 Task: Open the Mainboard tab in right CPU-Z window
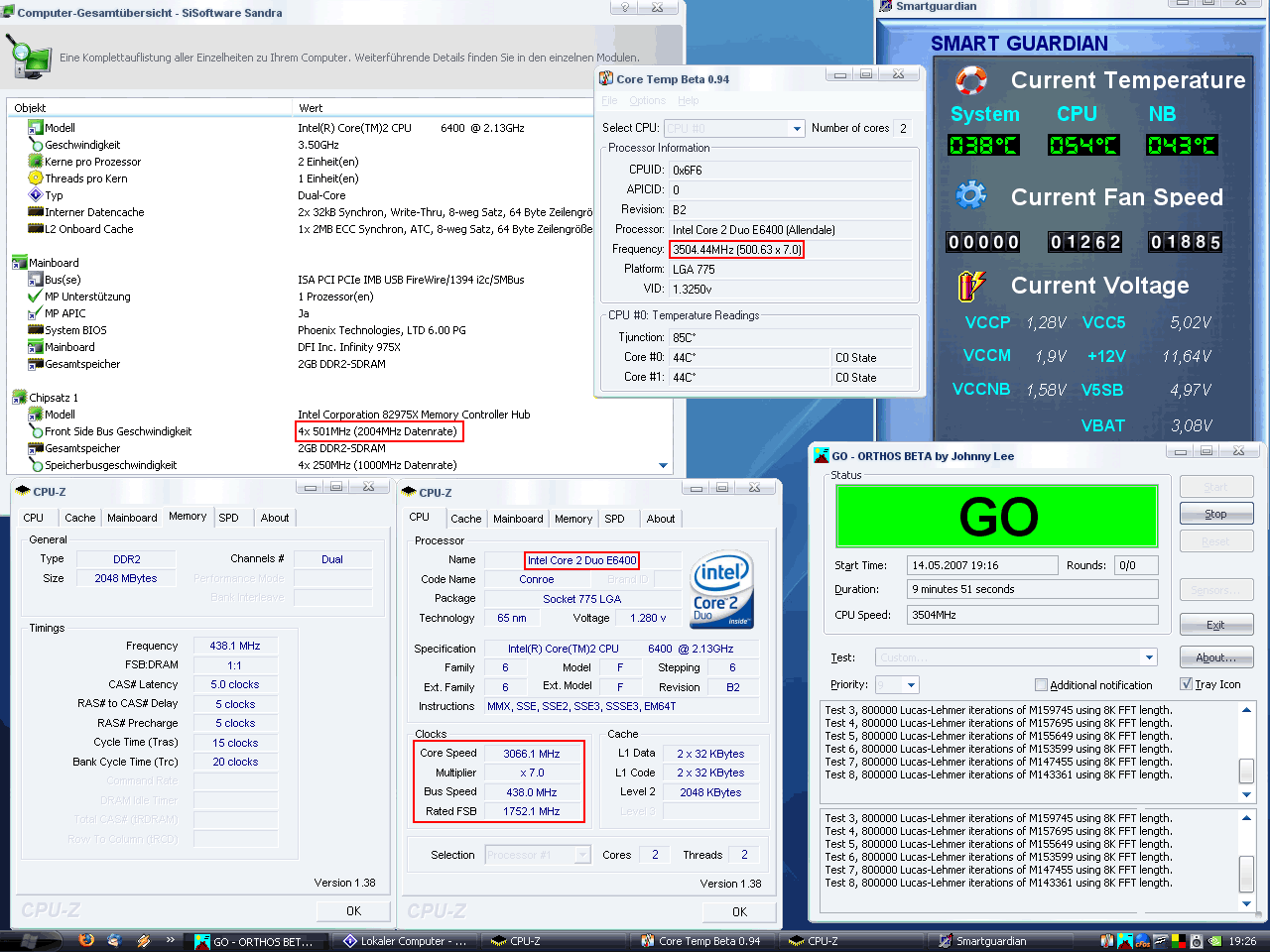[x=518, y=519]
